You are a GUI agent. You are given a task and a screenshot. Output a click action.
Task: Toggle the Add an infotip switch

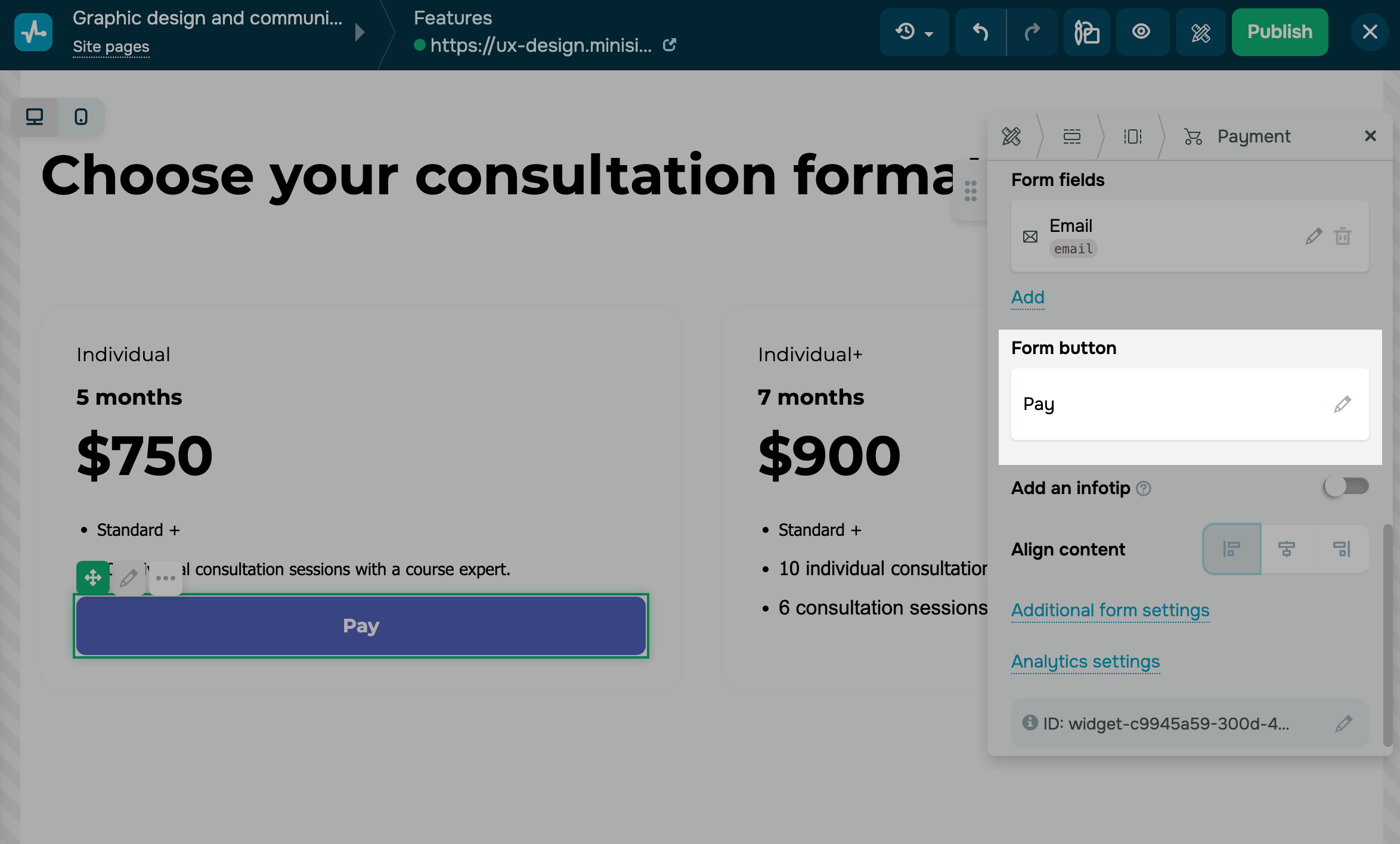coord(1346,487)
